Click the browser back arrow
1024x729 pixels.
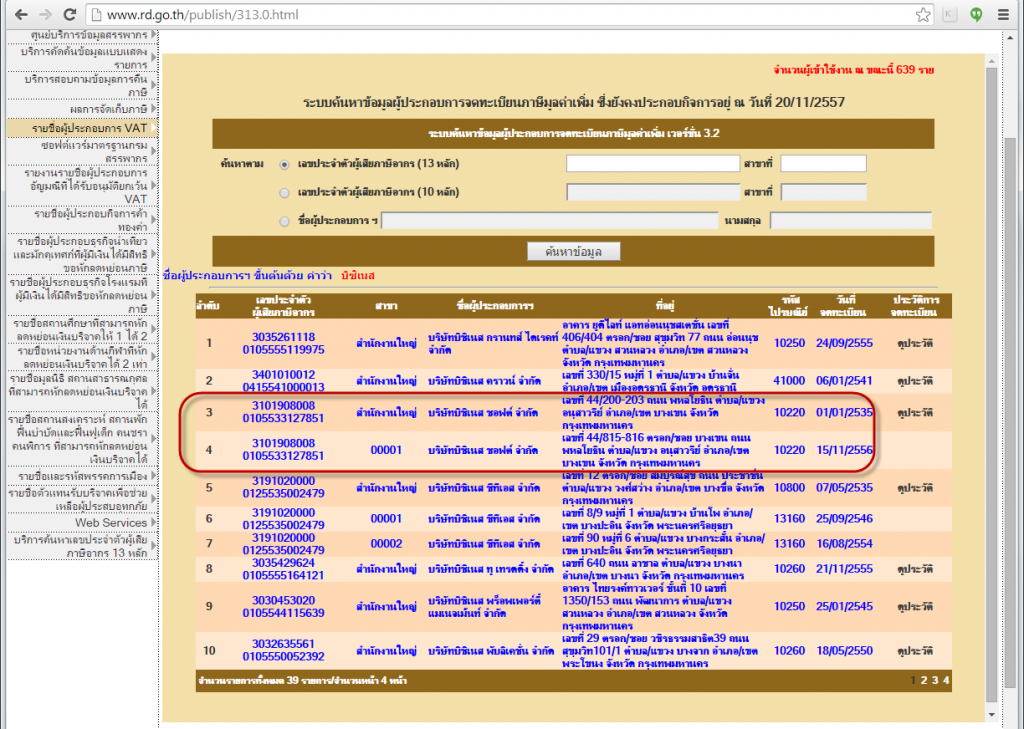click(x=17, y=16)
